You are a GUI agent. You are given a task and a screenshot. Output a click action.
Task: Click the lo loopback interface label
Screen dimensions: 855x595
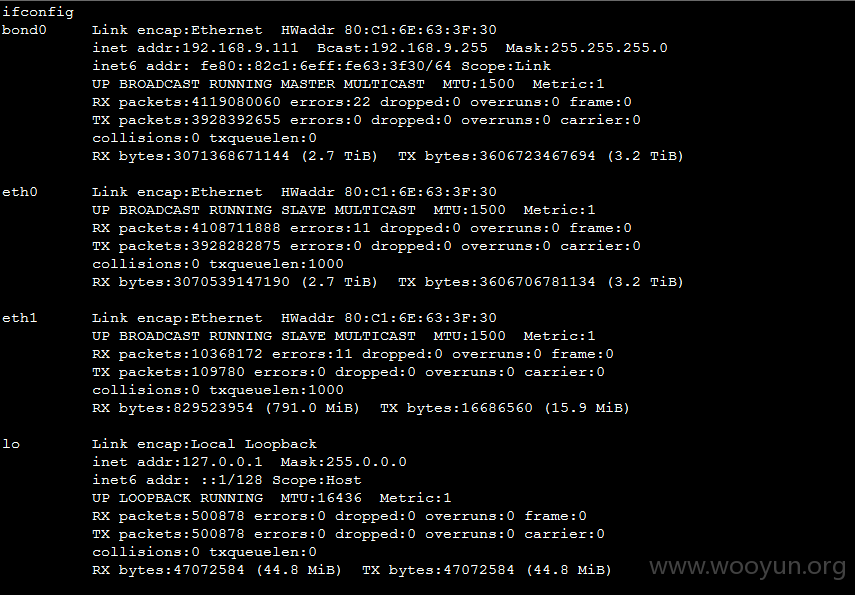click(x=11, y=444)
